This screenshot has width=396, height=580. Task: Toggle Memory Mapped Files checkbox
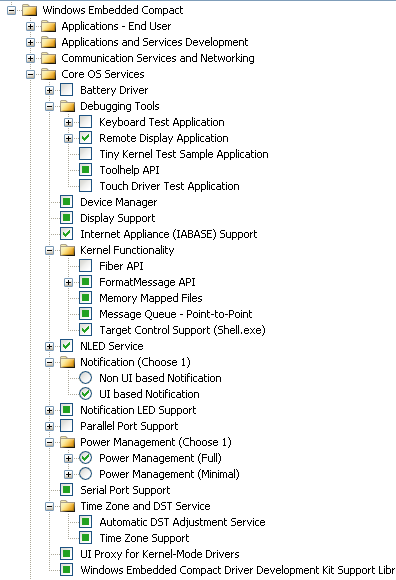[85, 298]
